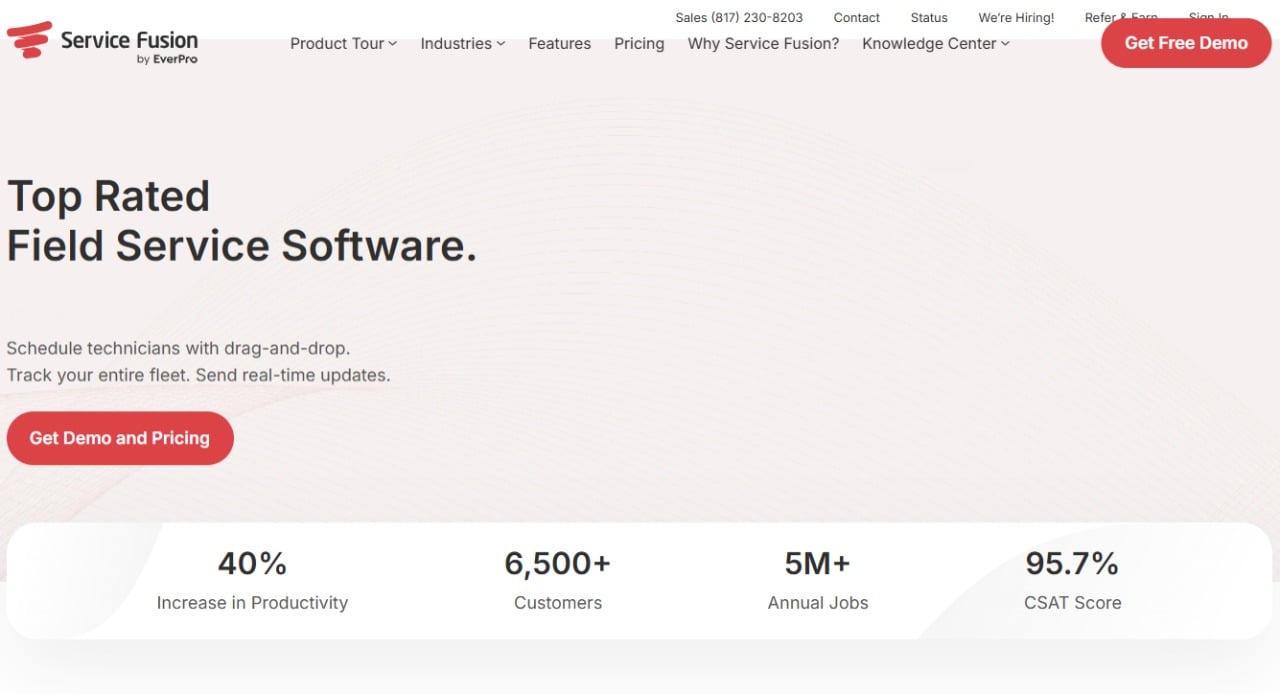Viewport: 1280px width, 694px height.
Task: Select the 6,500+ Customers statistic
Action: [x=558, y=580]
